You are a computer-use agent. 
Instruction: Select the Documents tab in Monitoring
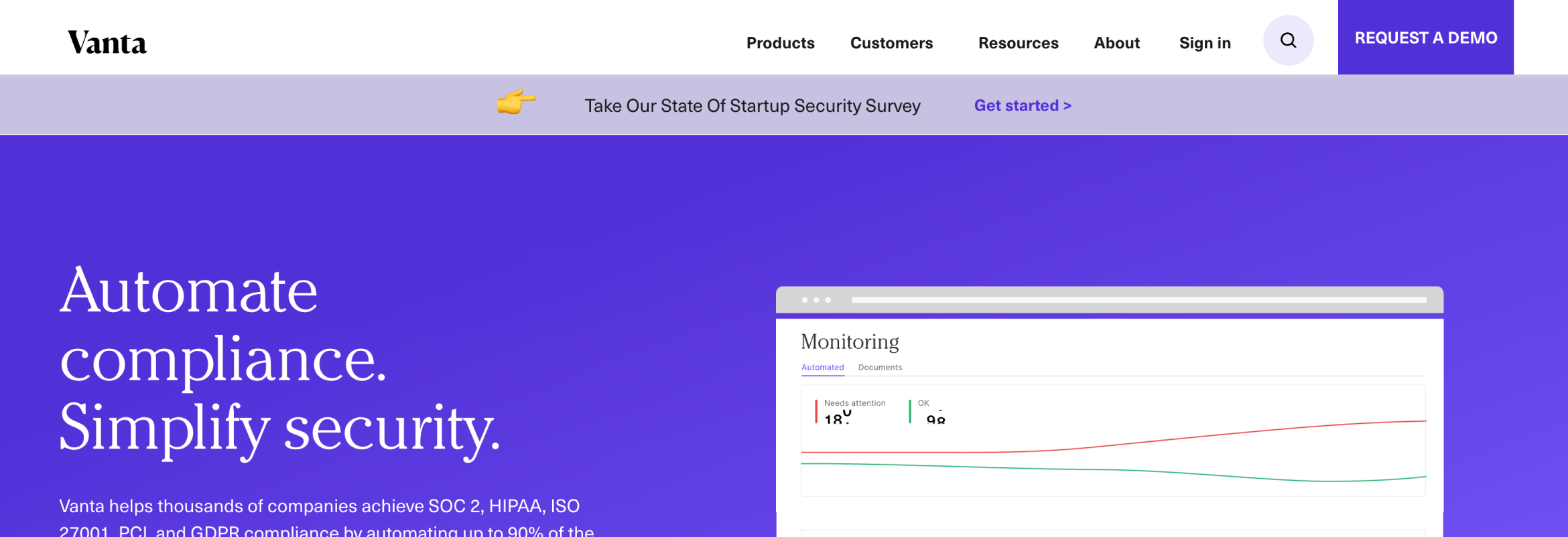click(880, 368)
